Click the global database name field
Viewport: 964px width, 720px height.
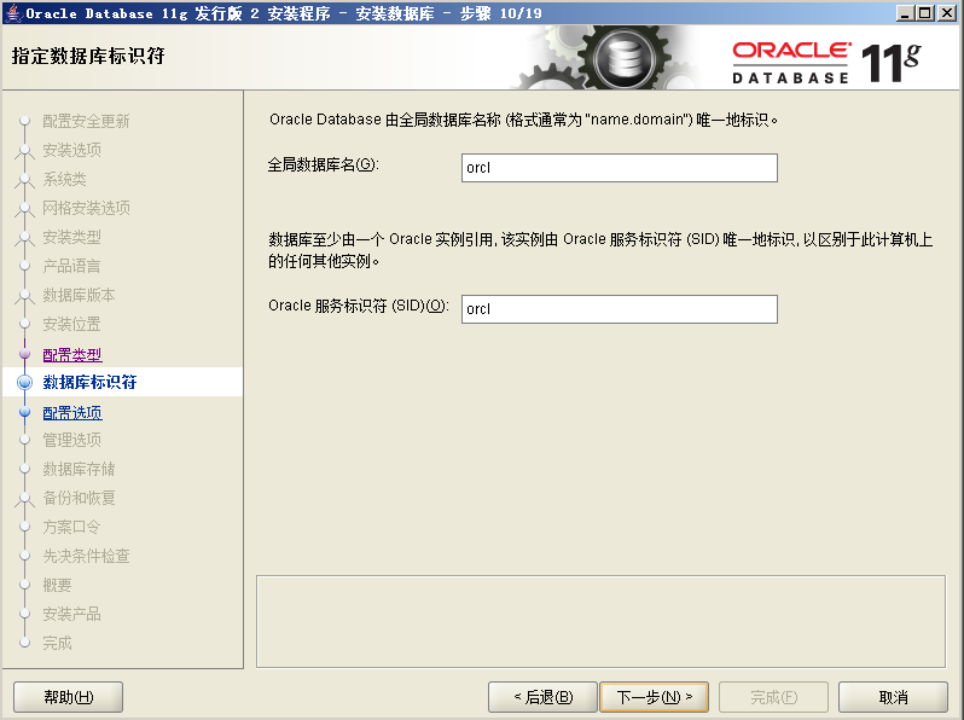619,168
